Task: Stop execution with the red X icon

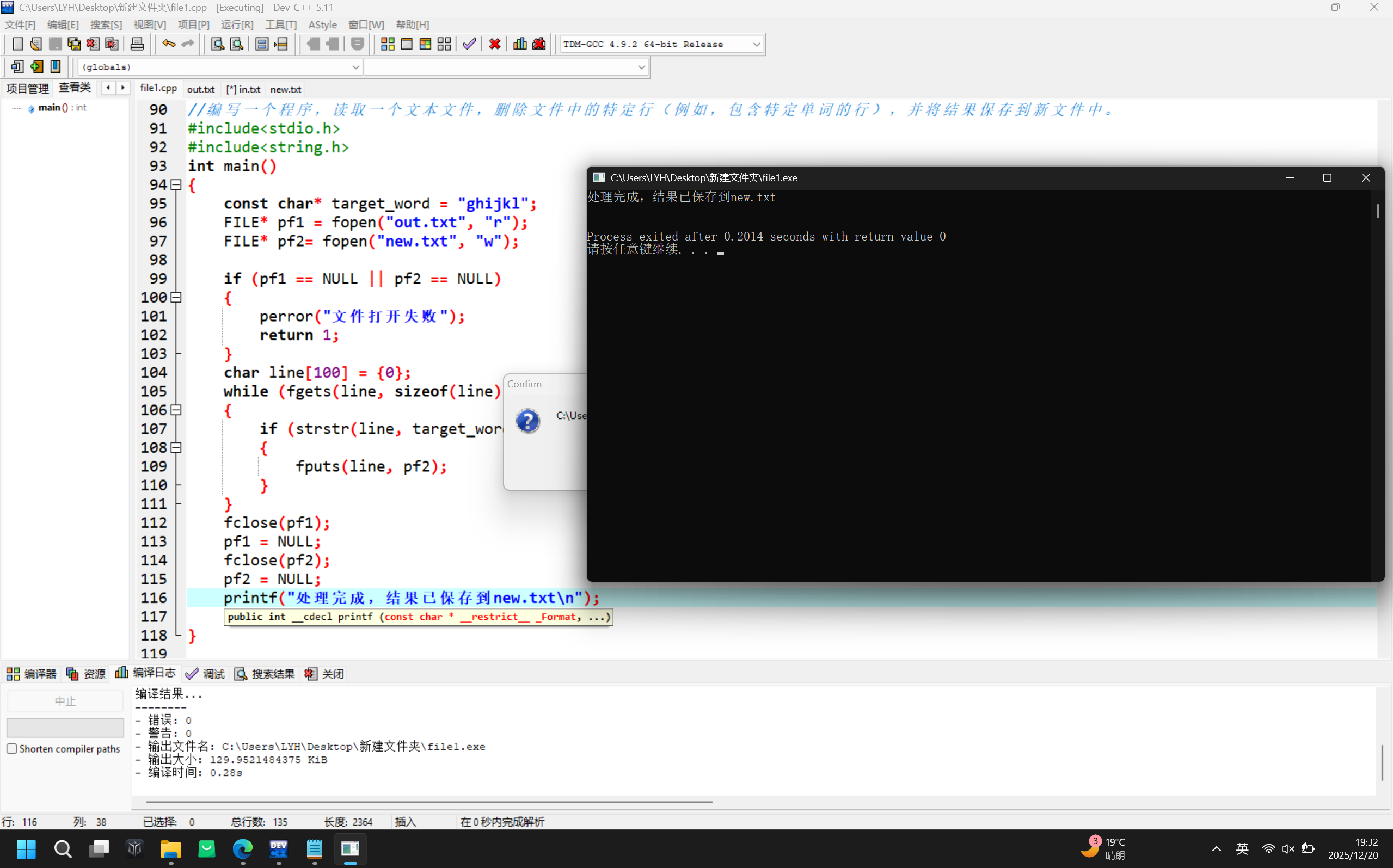Action: [494, 44]
